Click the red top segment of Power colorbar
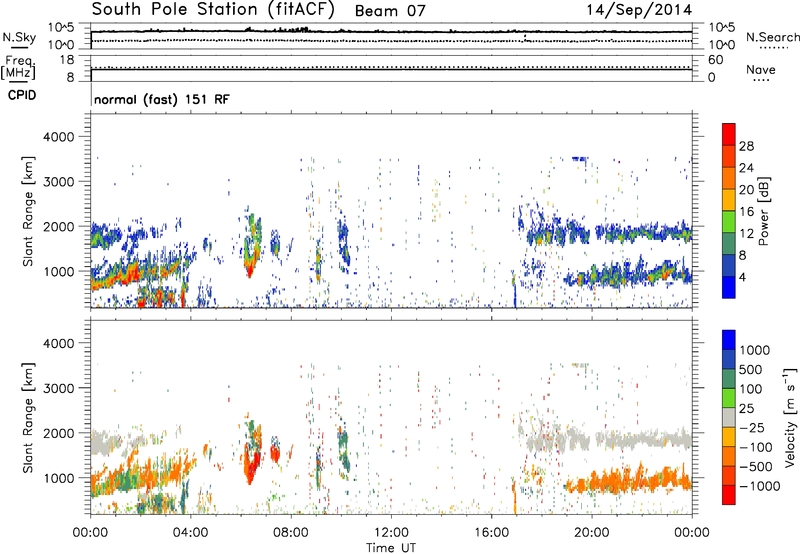The width and height of the screenshot is (800, 554). click(x=729, y=134)
